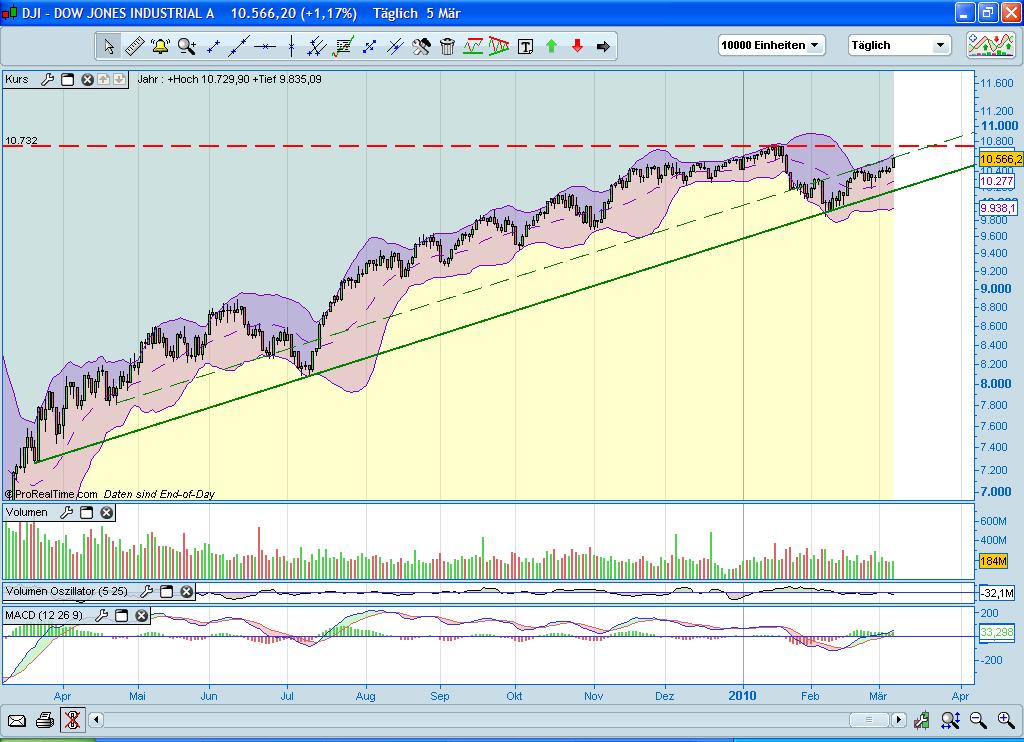
Task: Click the 9.938,1 lower band label
Action: click(x=998, y=208)
